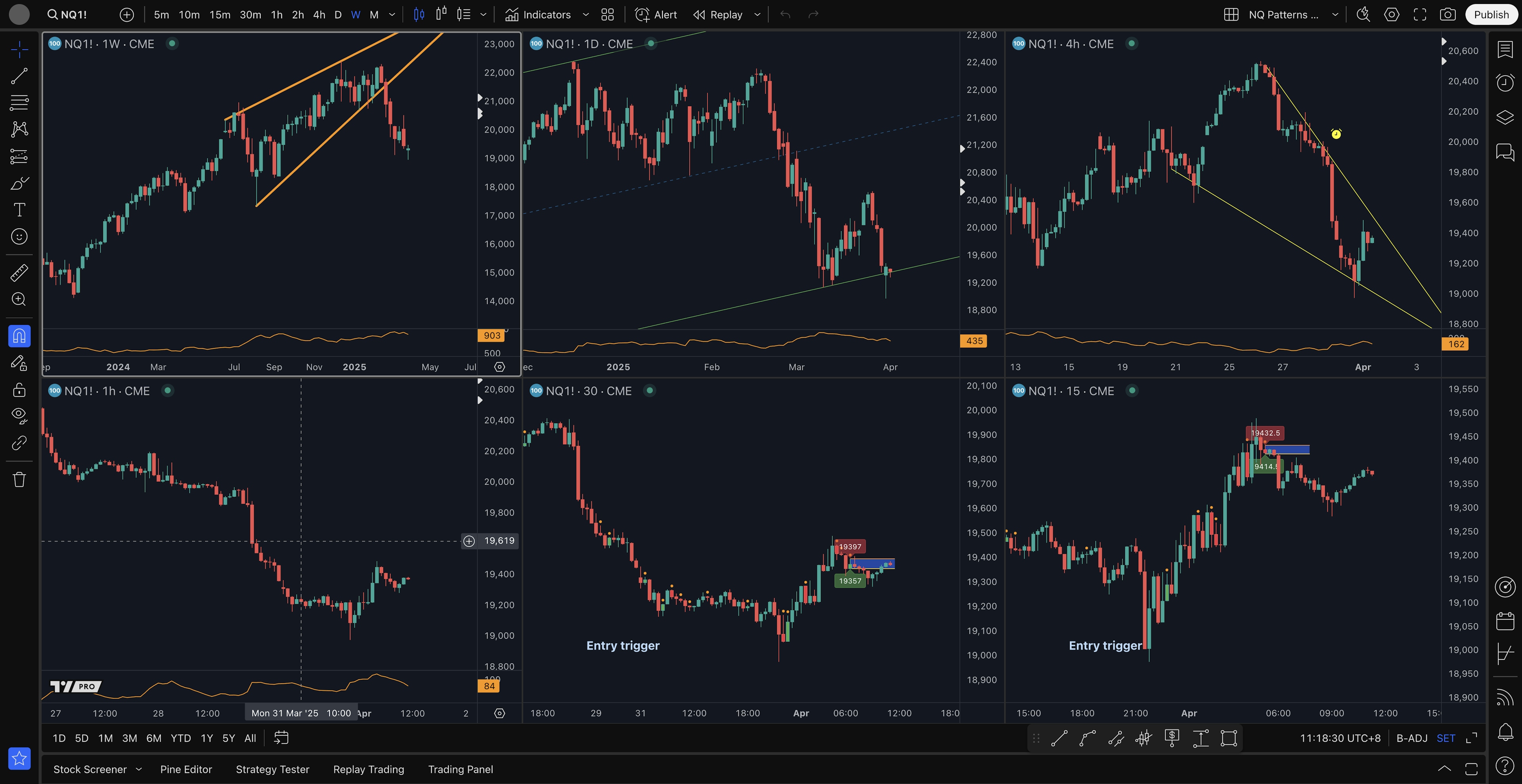1522x784 pixels.
Task: Open the Alerts panel clock icon
Action: click(x=1504, y=83)
